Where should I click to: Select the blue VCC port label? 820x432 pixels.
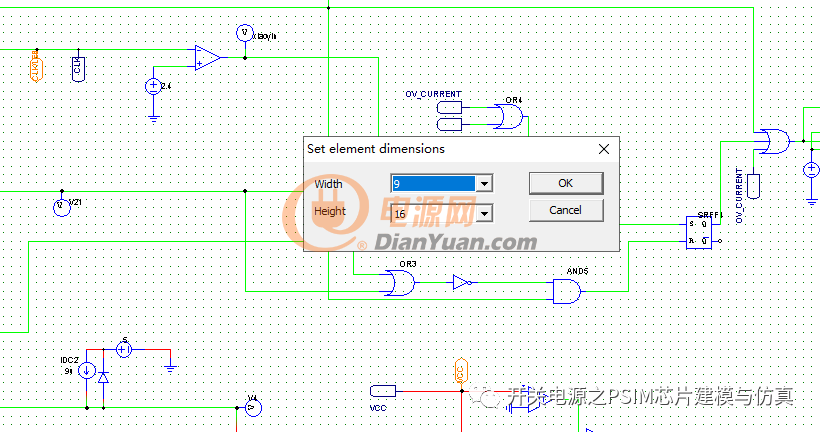pos(383,391)
